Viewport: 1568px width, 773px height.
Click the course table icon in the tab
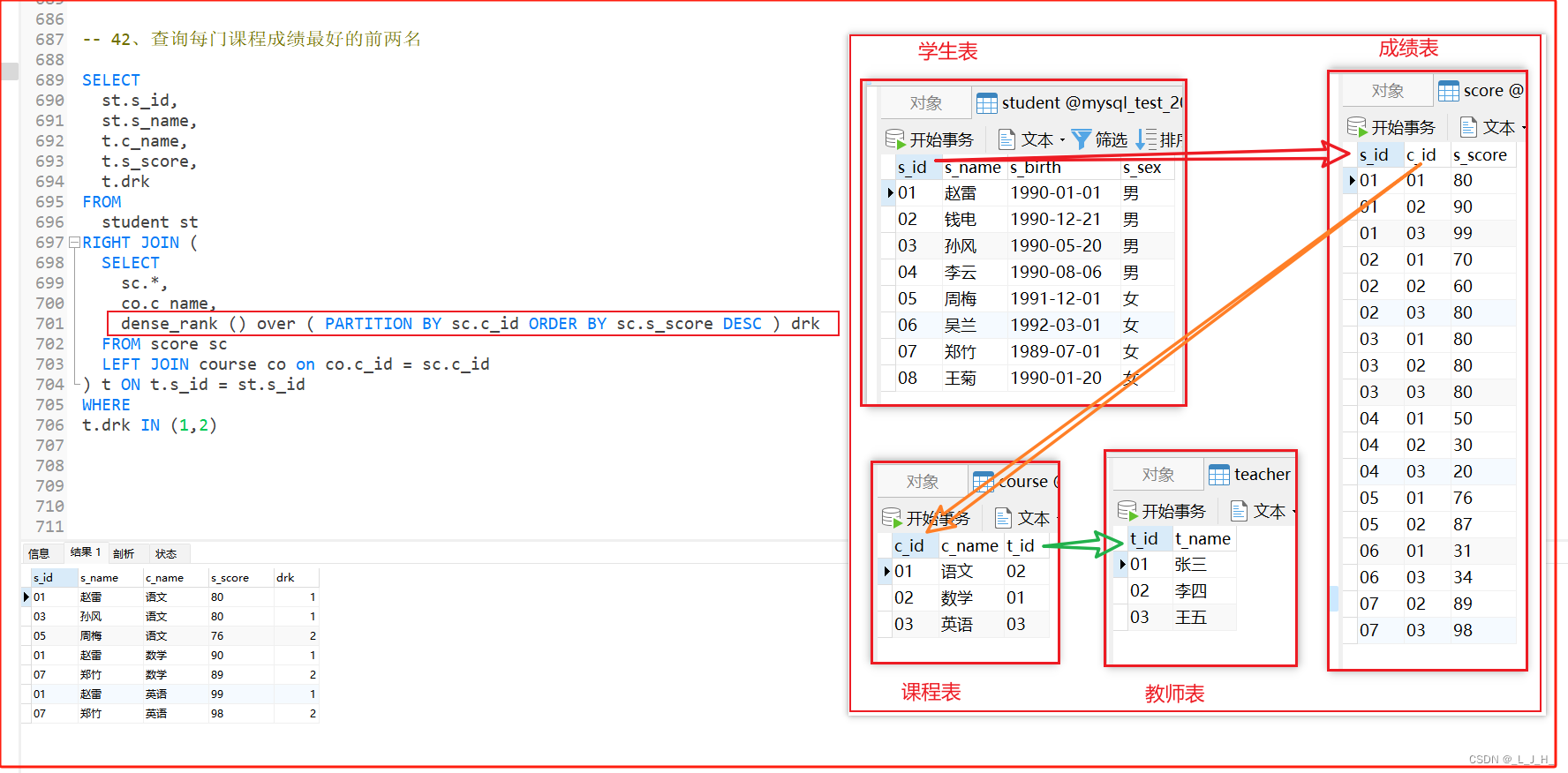(983, 482)
